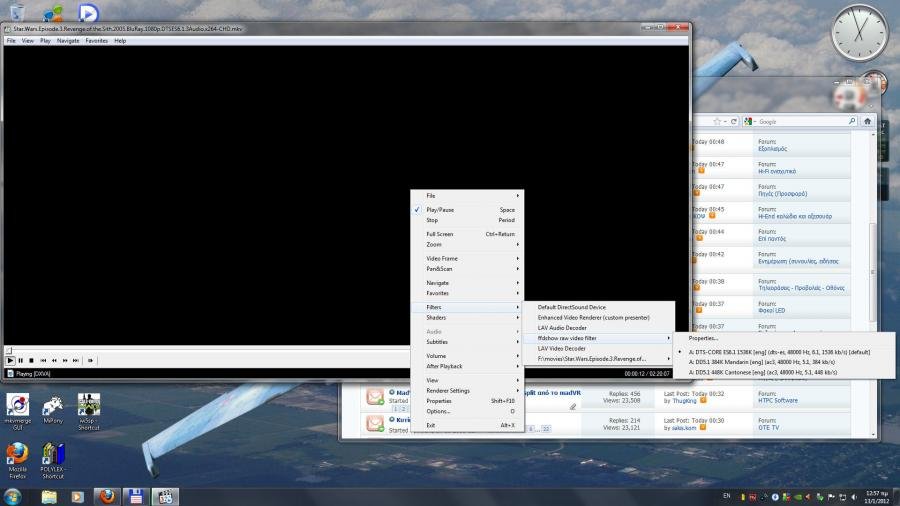Toggle the checked Play/Pause context menu item
Viewport: 900px width, 506px height.
(x=467, y=210)
